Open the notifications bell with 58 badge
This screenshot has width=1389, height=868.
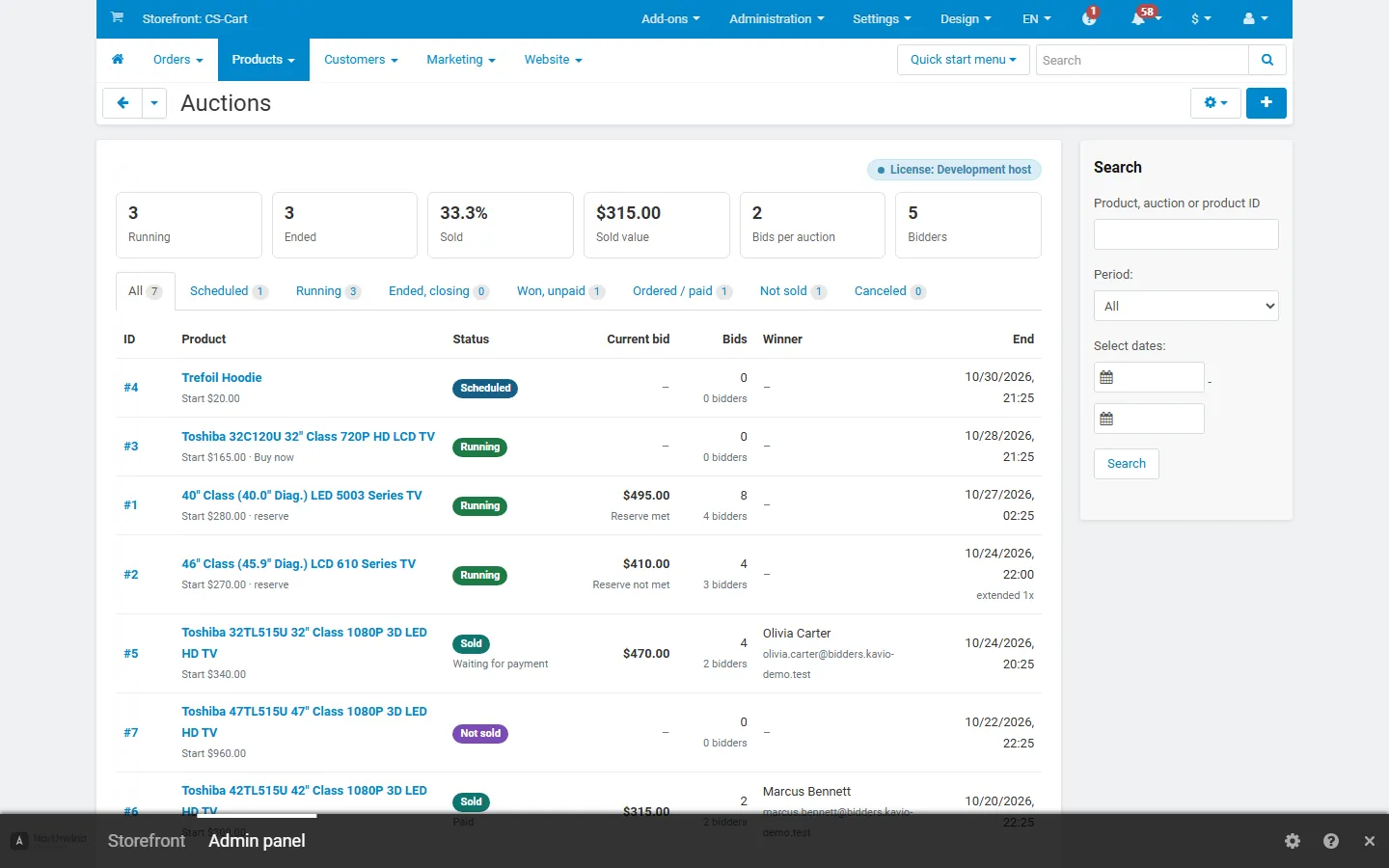(x=1144, y=18)
